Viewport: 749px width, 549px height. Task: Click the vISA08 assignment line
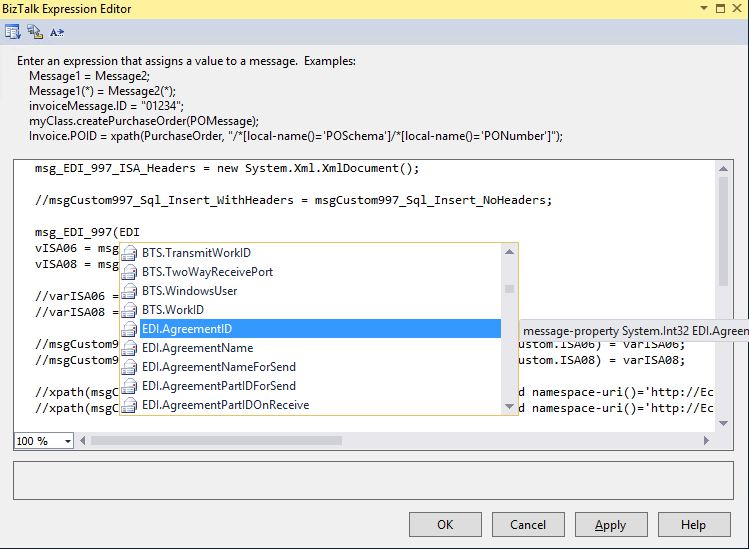[76, 264]
